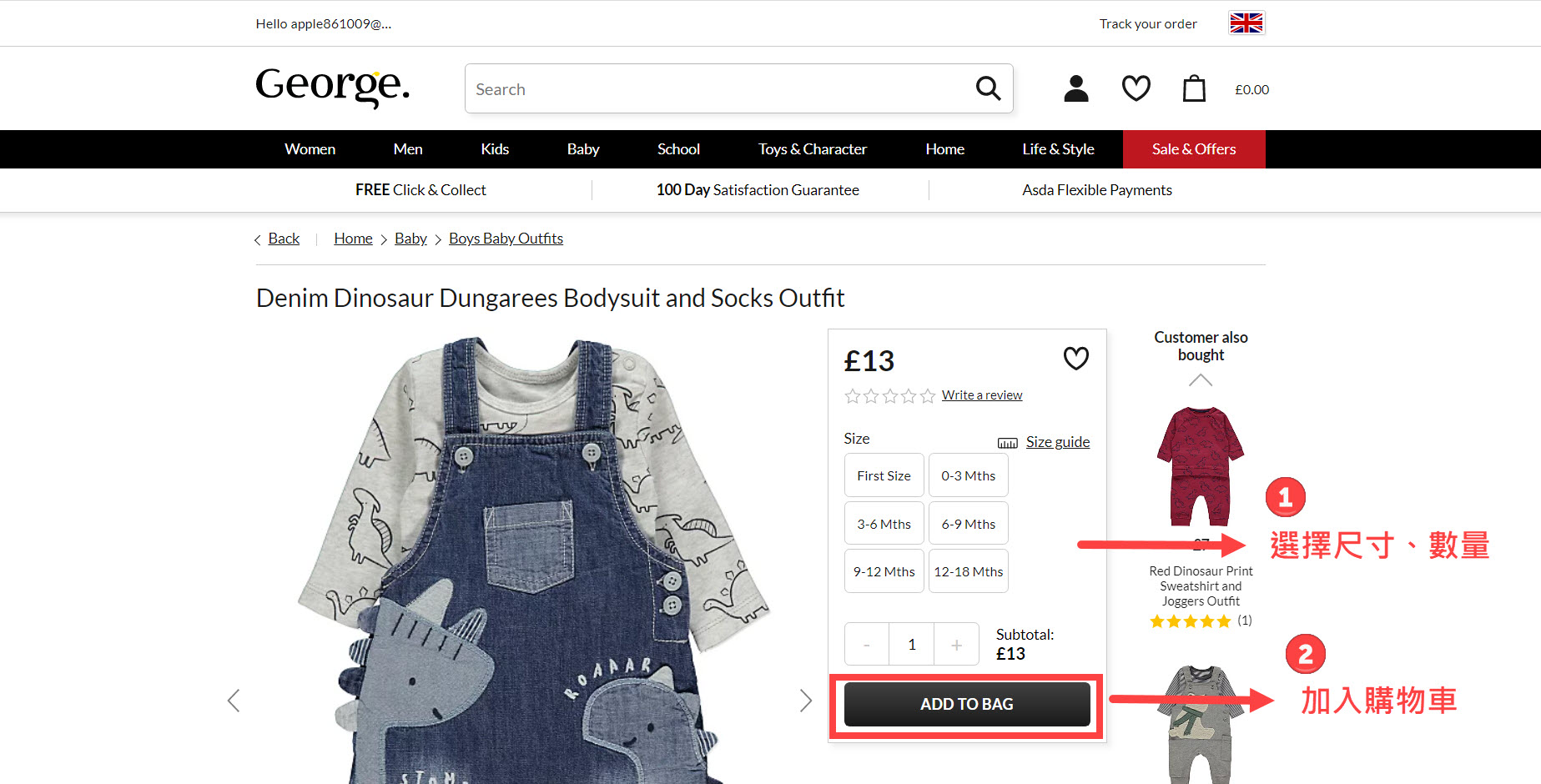The image size is (1541, 784).
Task: Show next product image arrow
Action: pos(805,701)
